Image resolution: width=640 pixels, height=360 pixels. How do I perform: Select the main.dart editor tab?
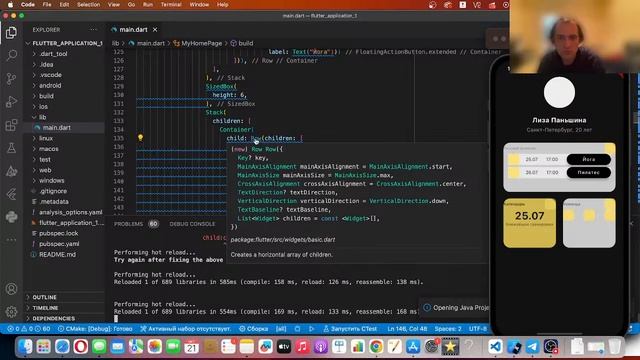133,30
